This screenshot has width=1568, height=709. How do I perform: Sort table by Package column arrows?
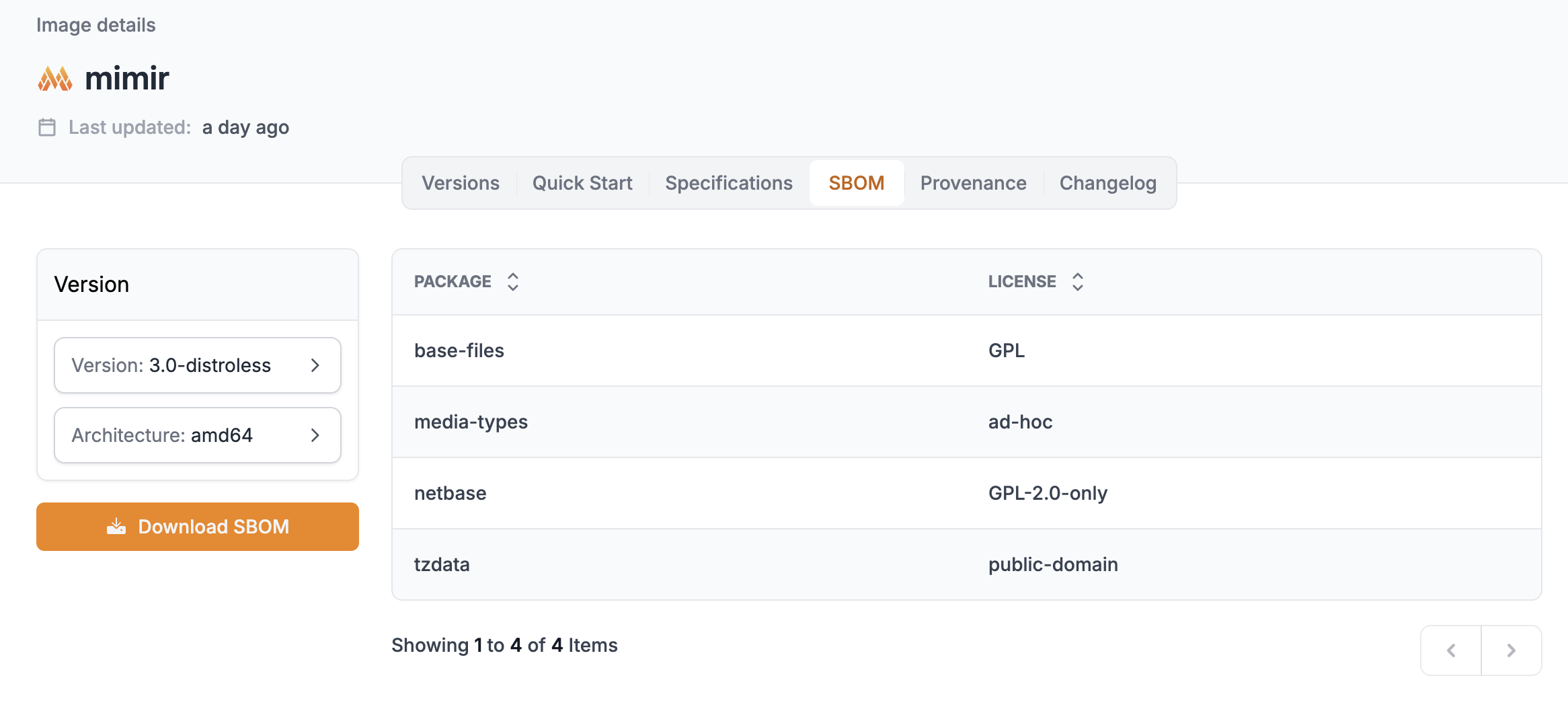tap(513, 282)
